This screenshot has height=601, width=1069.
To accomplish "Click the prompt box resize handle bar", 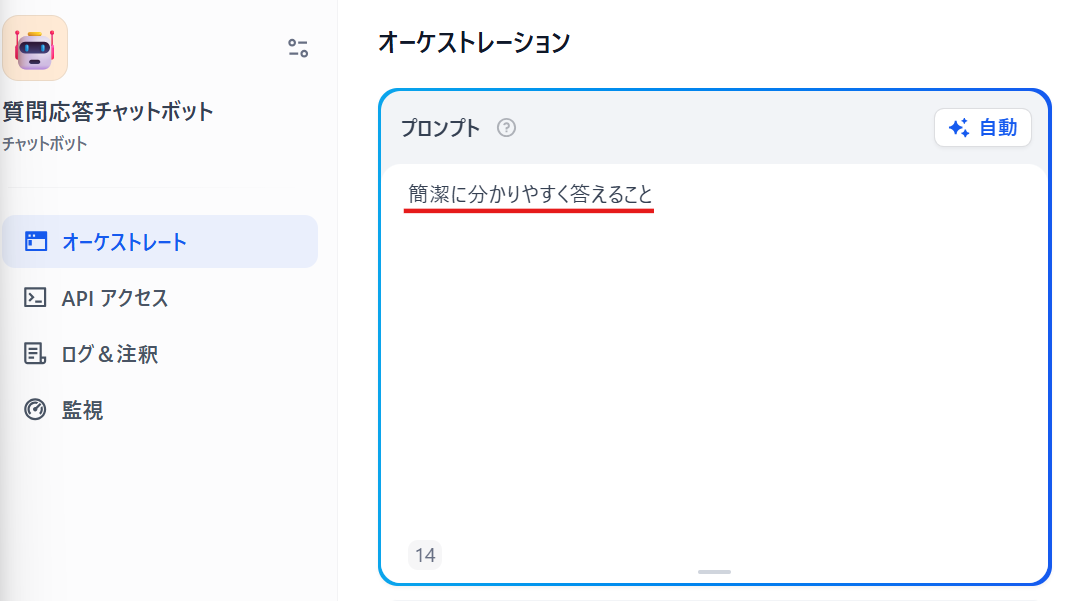I will tap(714, 572).
